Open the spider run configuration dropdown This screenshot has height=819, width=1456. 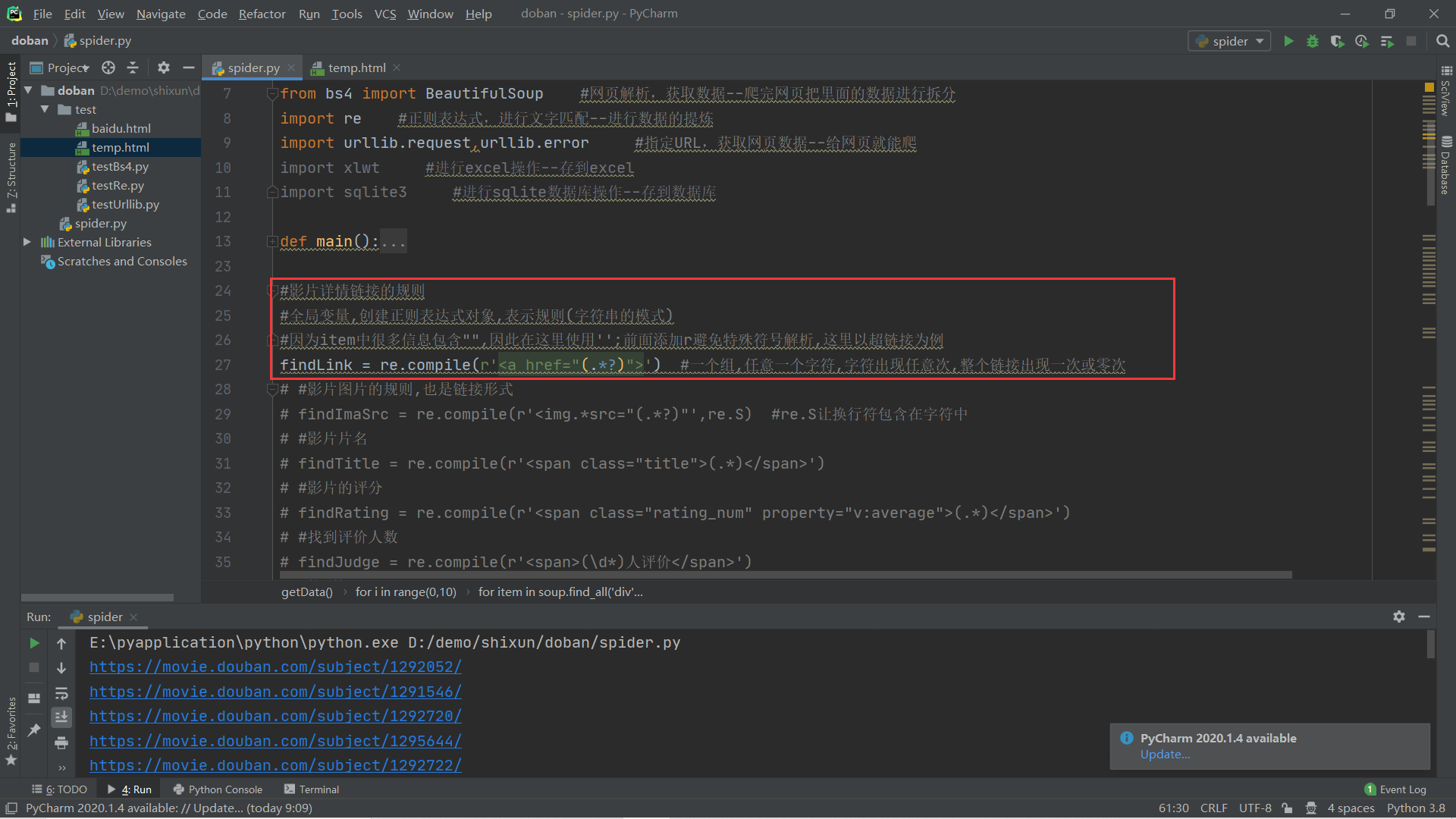(1230, 41)
